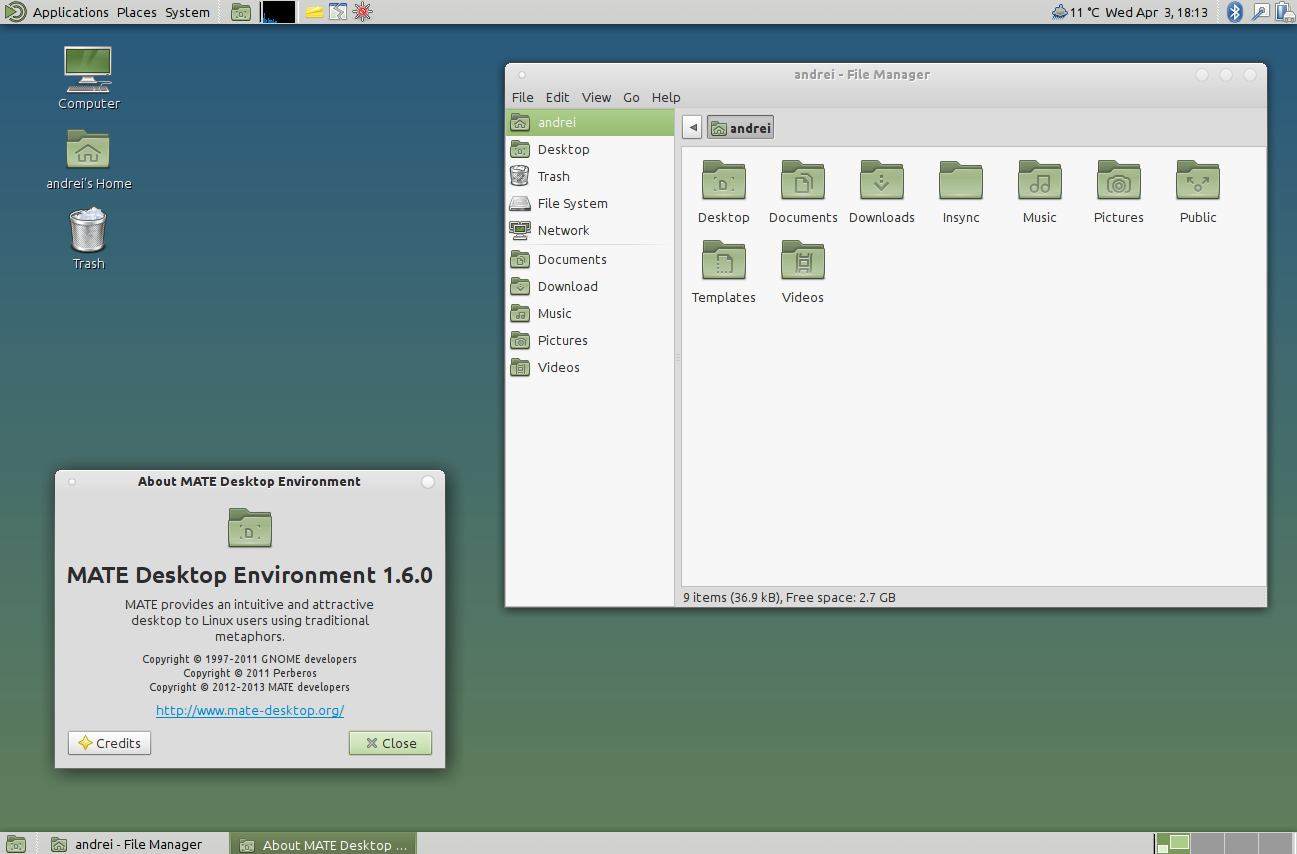
Task: Click the red burst launcher icon
Action: coord(362,12)
